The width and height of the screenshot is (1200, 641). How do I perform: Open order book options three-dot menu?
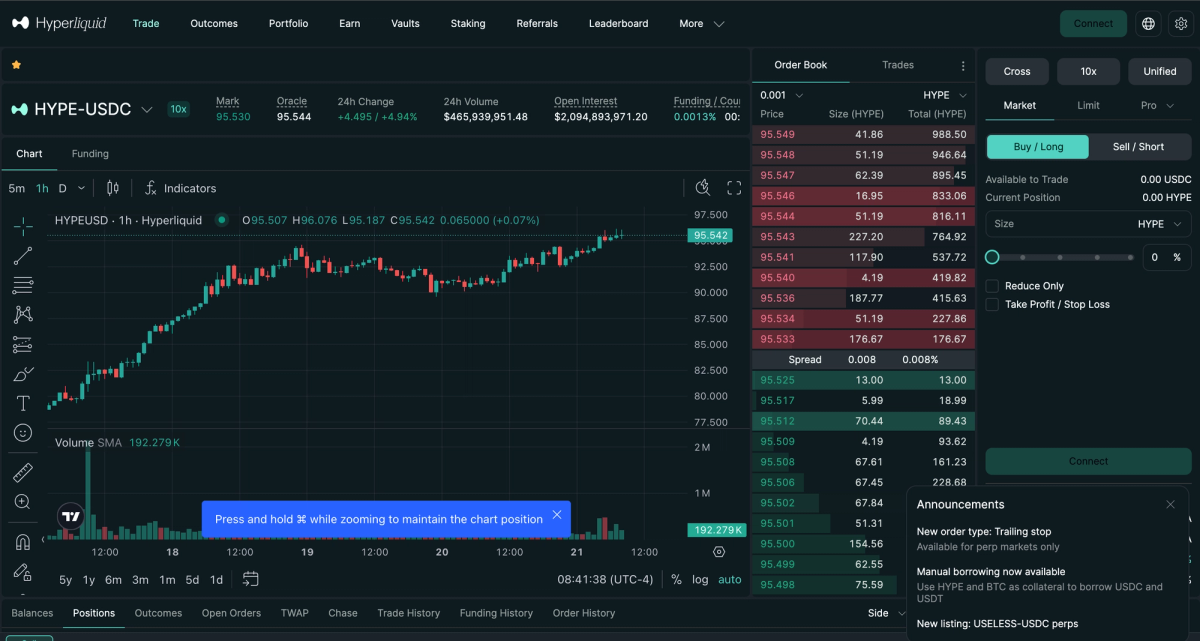[963, 66]
